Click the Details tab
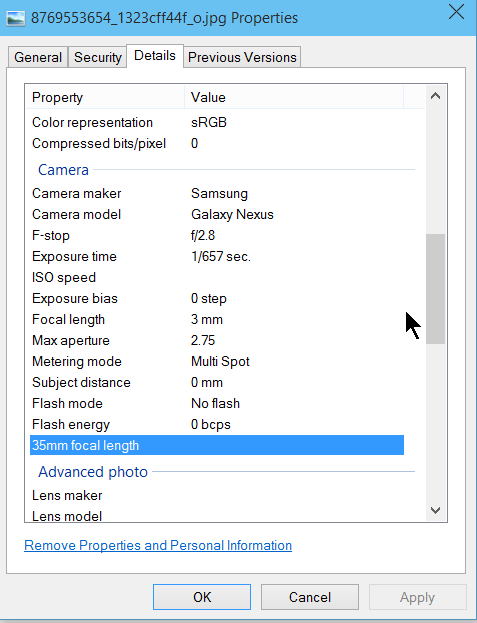Viewport: 477px width, 623px height. pos(155,56)
